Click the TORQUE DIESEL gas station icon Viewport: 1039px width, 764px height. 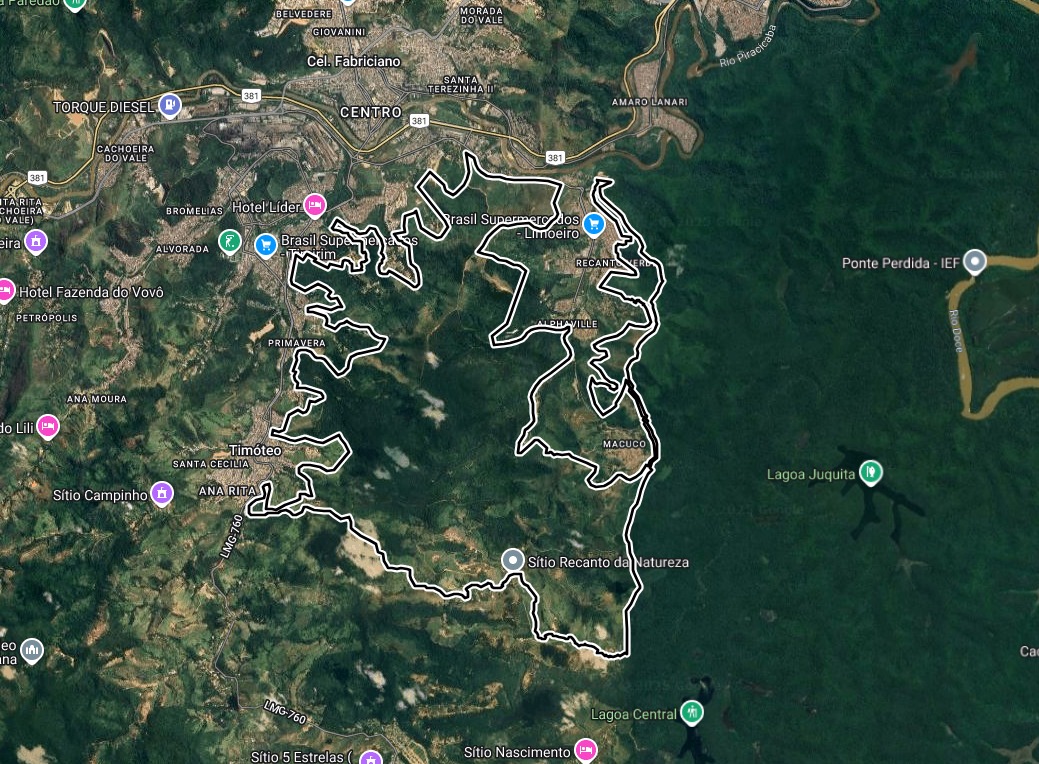coord(170,105)
